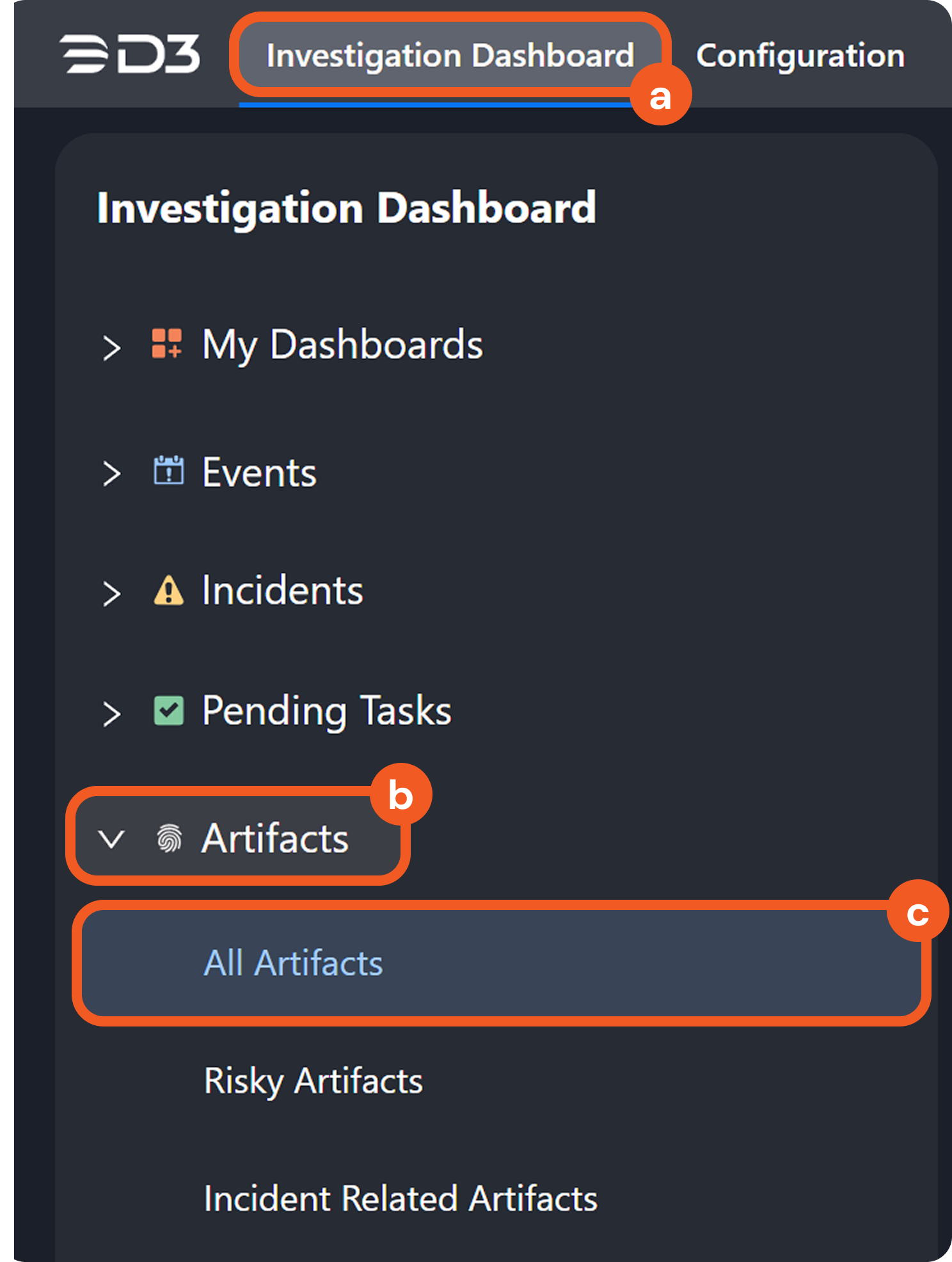The width and height of the screenshot is (952, 1262).
Task: Switch to the Investigation Dashboard tab
Action: coord(450,56)
